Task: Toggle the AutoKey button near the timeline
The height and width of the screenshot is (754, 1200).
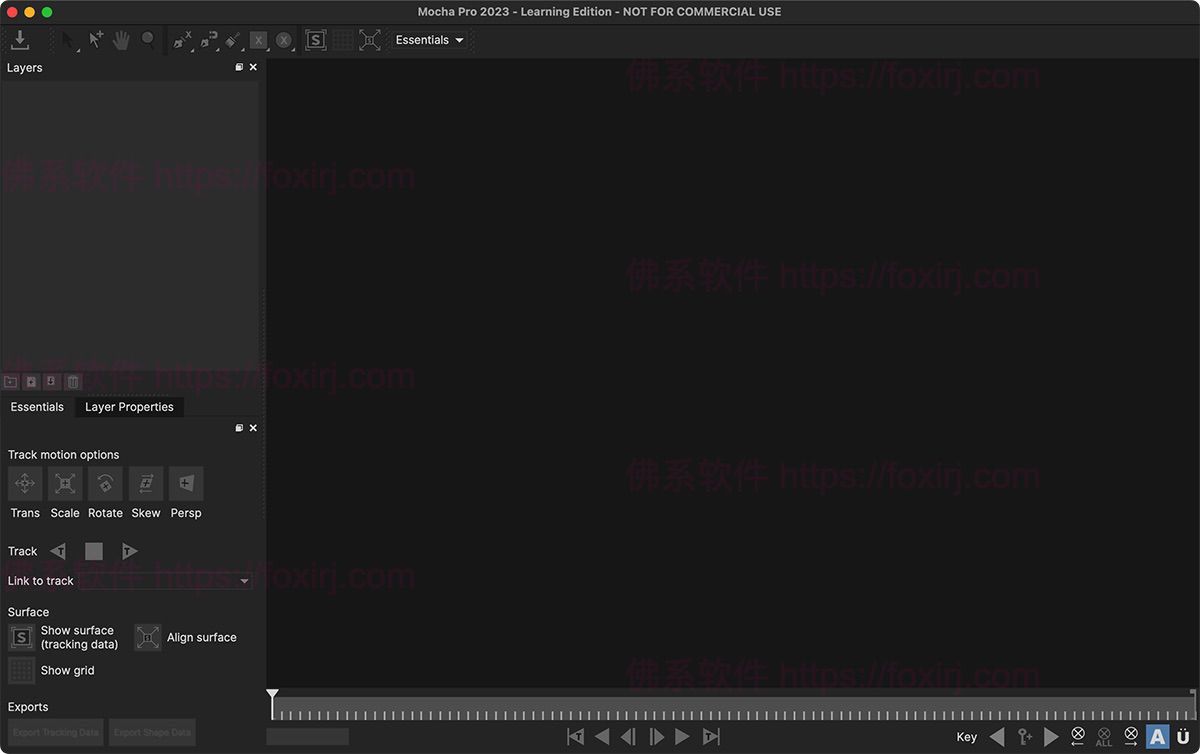Action: [x=1158, y=737]
